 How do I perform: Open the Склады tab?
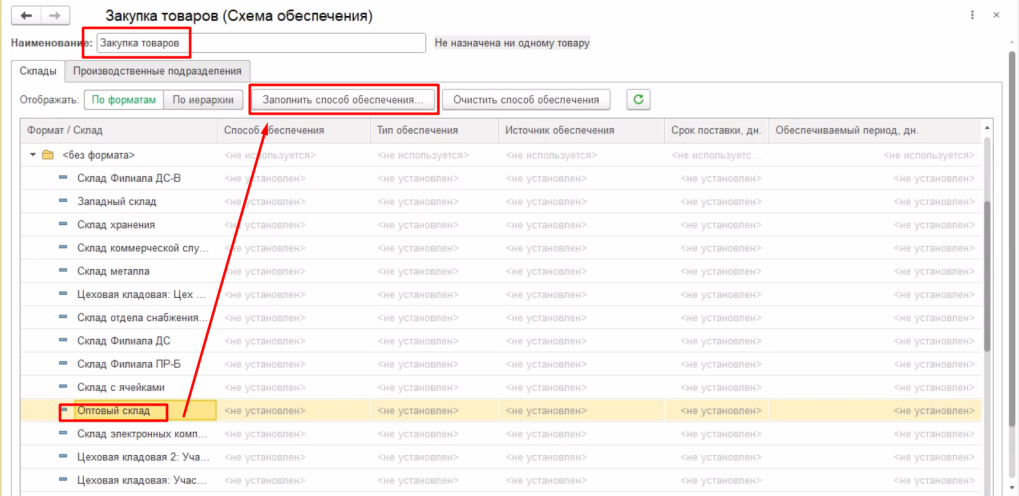pos(36,71)
